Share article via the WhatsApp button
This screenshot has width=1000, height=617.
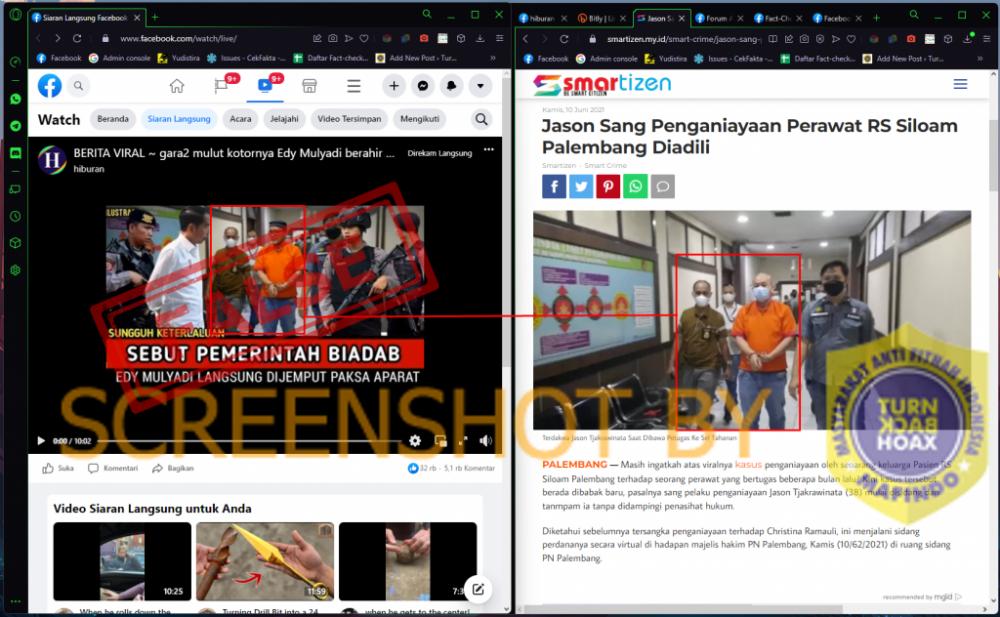coord(635,186)
